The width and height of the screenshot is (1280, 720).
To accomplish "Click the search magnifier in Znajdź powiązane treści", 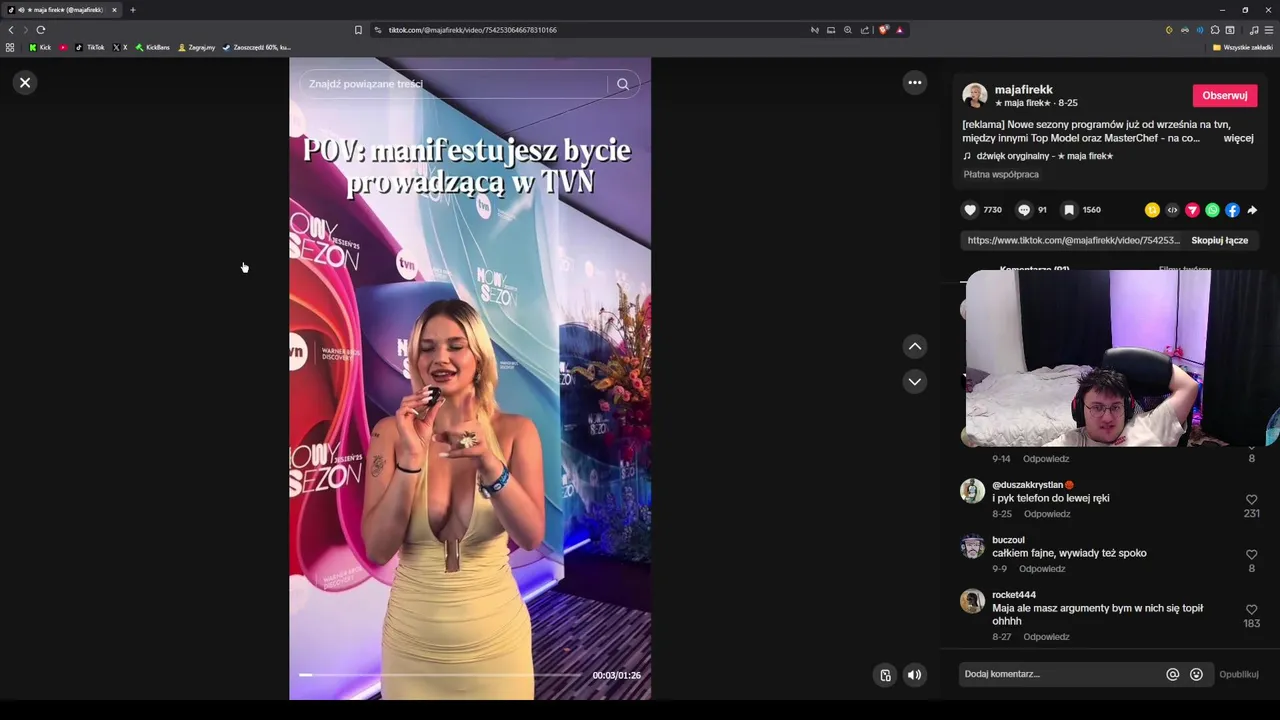I will coord(623,84).
